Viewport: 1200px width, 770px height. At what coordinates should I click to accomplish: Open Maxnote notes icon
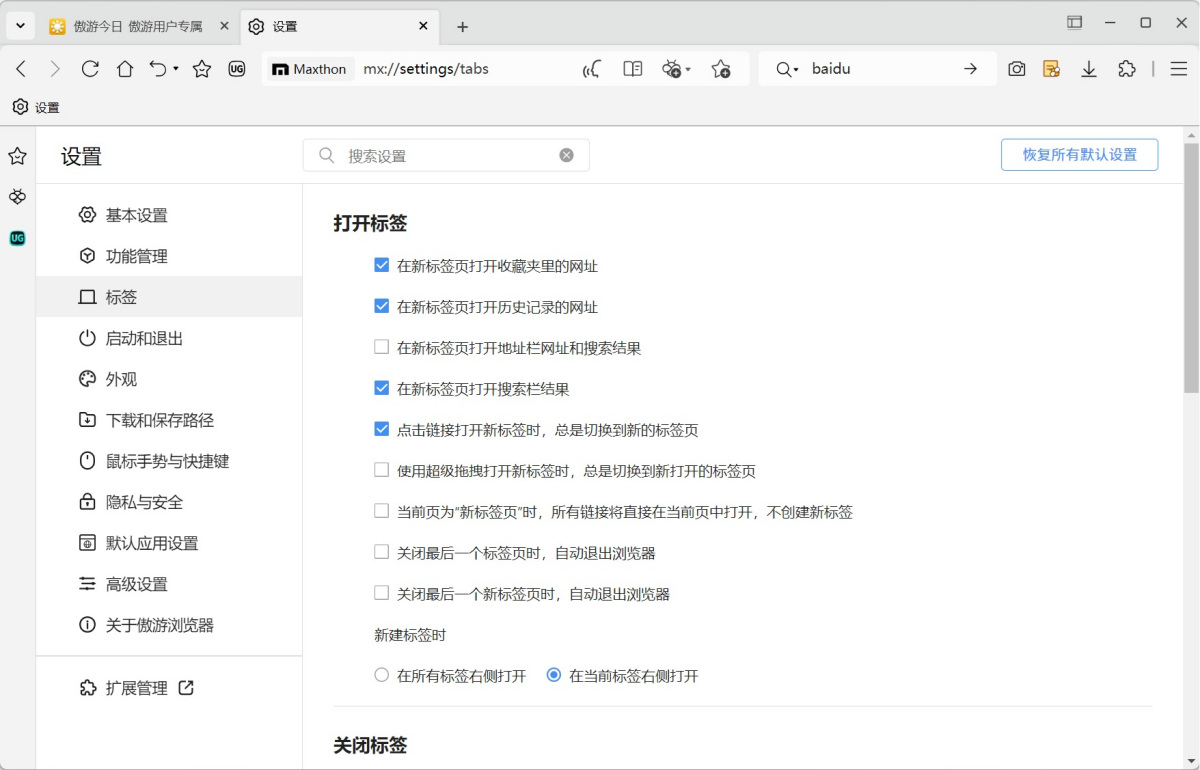point(1051,68)
